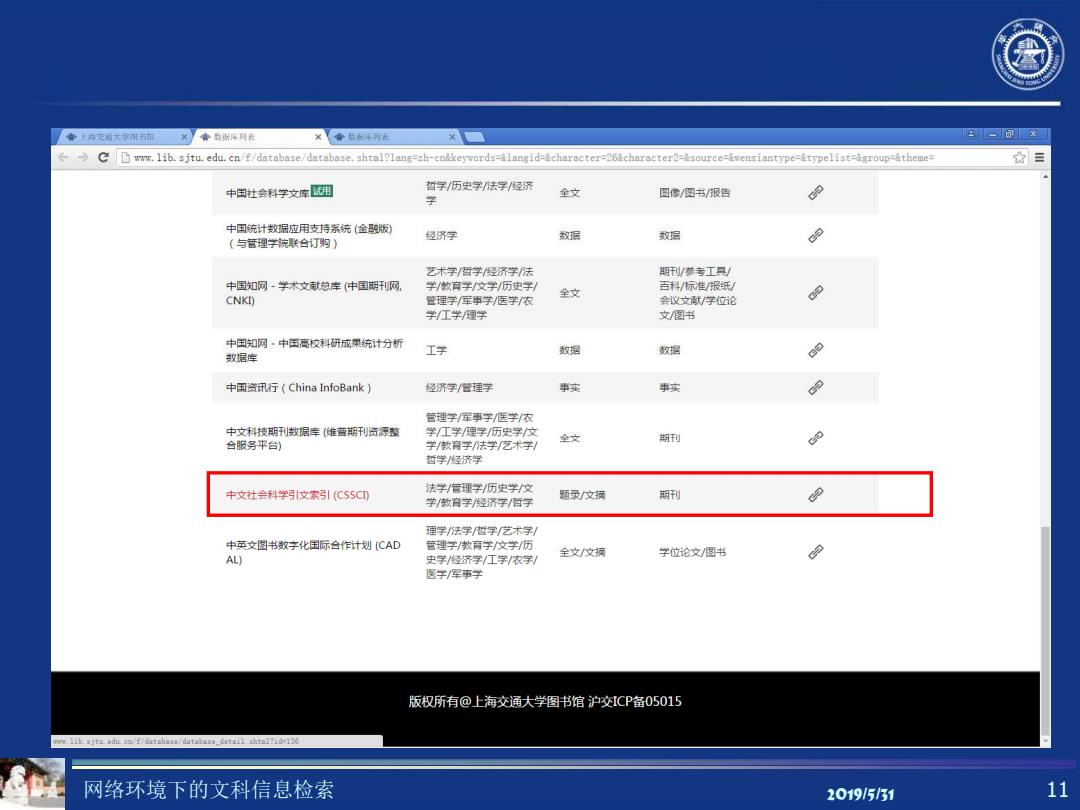Open the link icon for China InfoBank
This screenshot has height=810, width=1080.
(x=816, y=387)
